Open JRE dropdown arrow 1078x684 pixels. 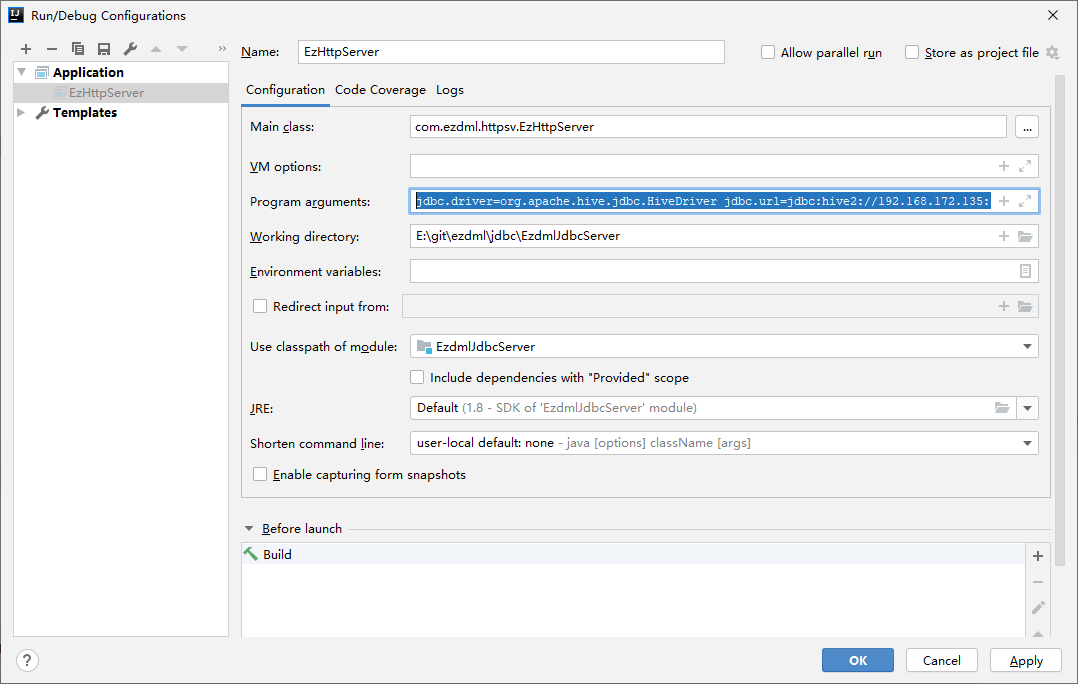tap(1027, 408)
